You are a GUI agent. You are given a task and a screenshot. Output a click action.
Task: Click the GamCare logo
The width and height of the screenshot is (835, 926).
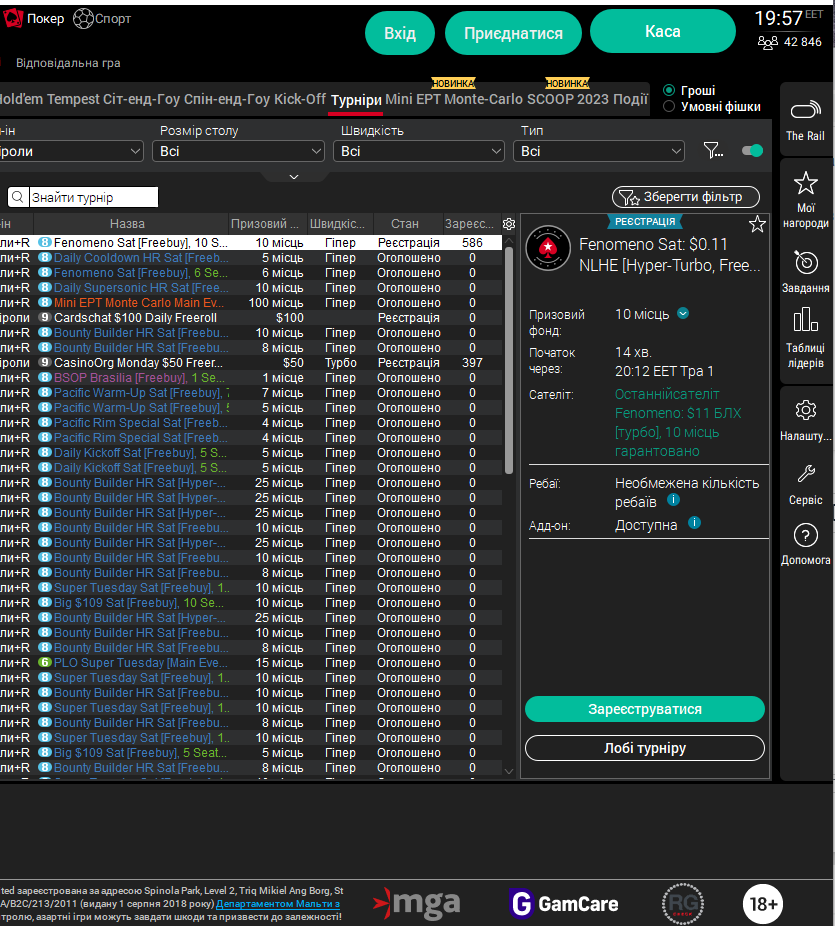click(564, 904)
